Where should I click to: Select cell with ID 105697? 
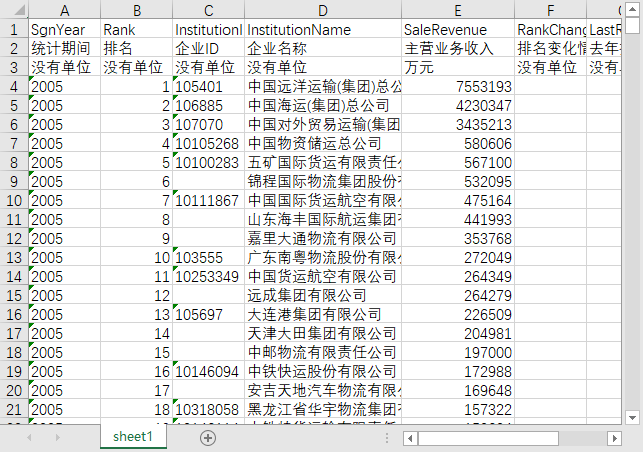pos(208,314)
